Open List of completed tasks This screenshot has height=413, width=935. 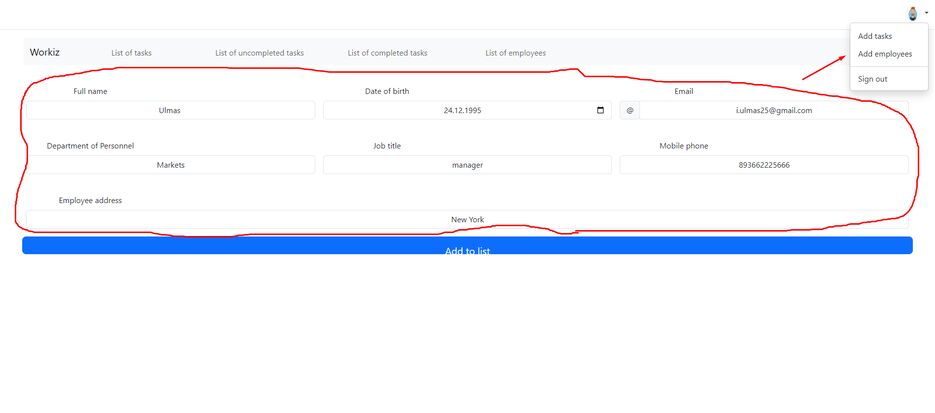point(387,53)
